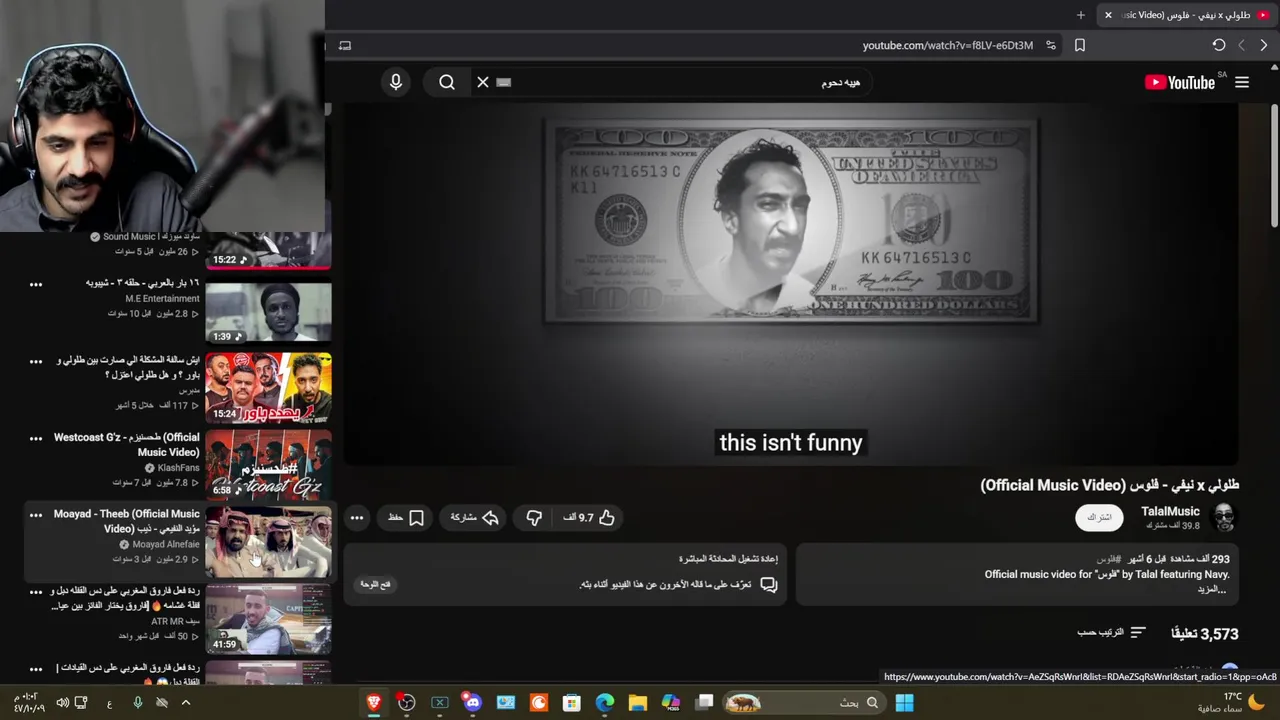The image size is (1280, 720).
Task: Open the clock and date in system tray
Action: (28, 703)
